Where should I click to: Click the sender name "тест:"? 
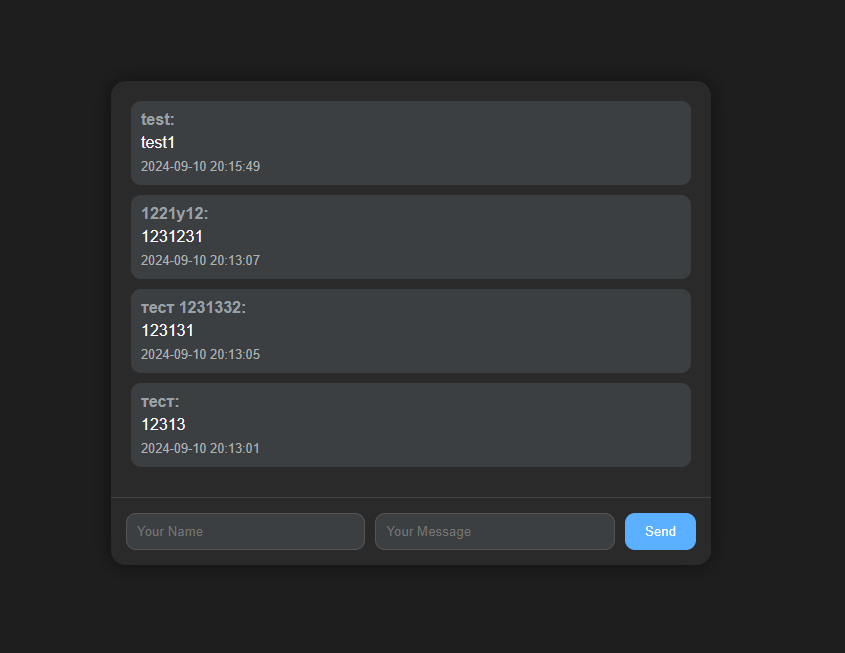(x=160, y=402)
